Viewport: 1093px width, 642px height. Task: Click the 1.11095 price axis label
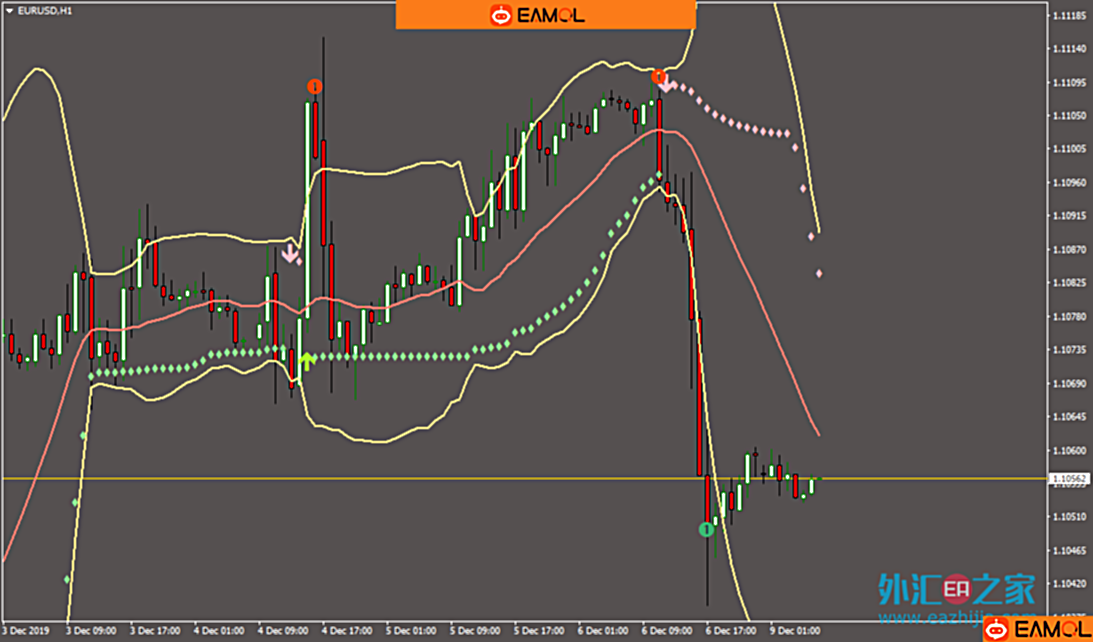[x=1069, y=82]
